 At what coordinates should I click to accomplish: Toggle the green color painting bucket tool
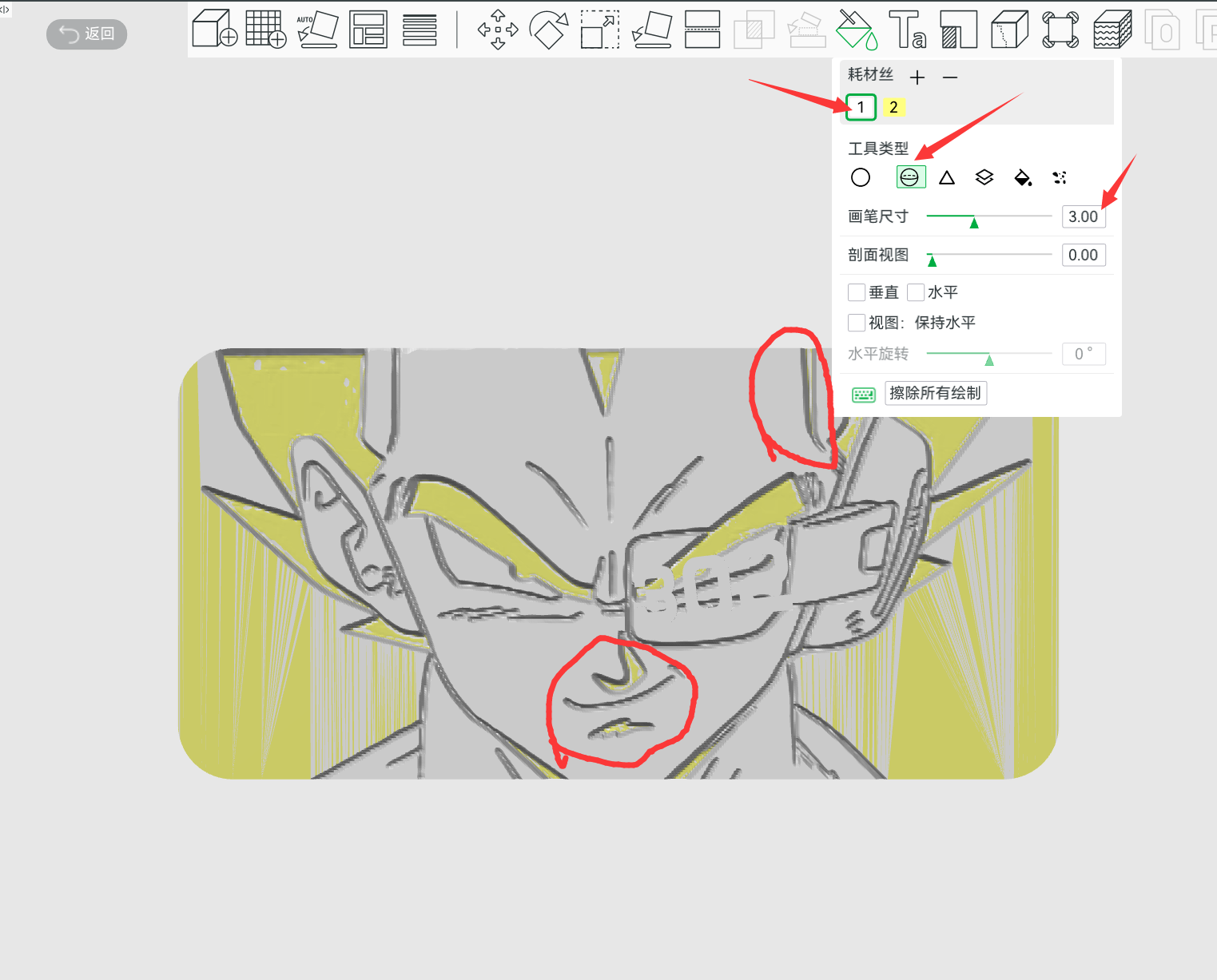856,30
